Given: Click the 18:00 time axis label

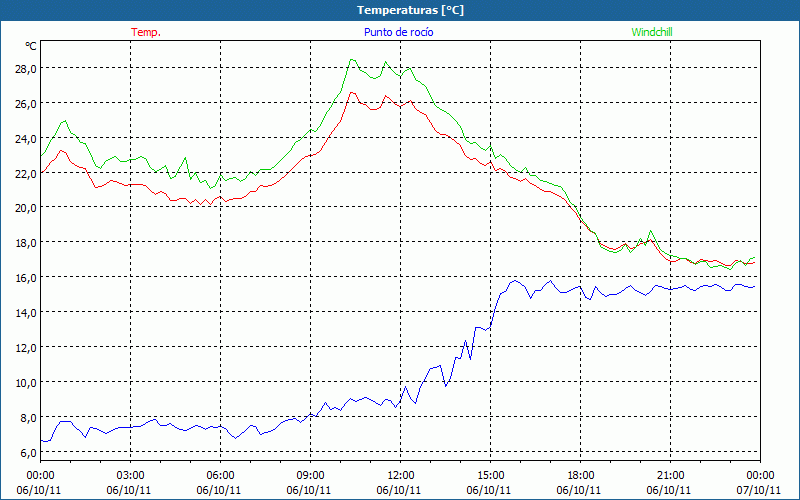Looking at the screenshot, I should (x=581, y=476).
